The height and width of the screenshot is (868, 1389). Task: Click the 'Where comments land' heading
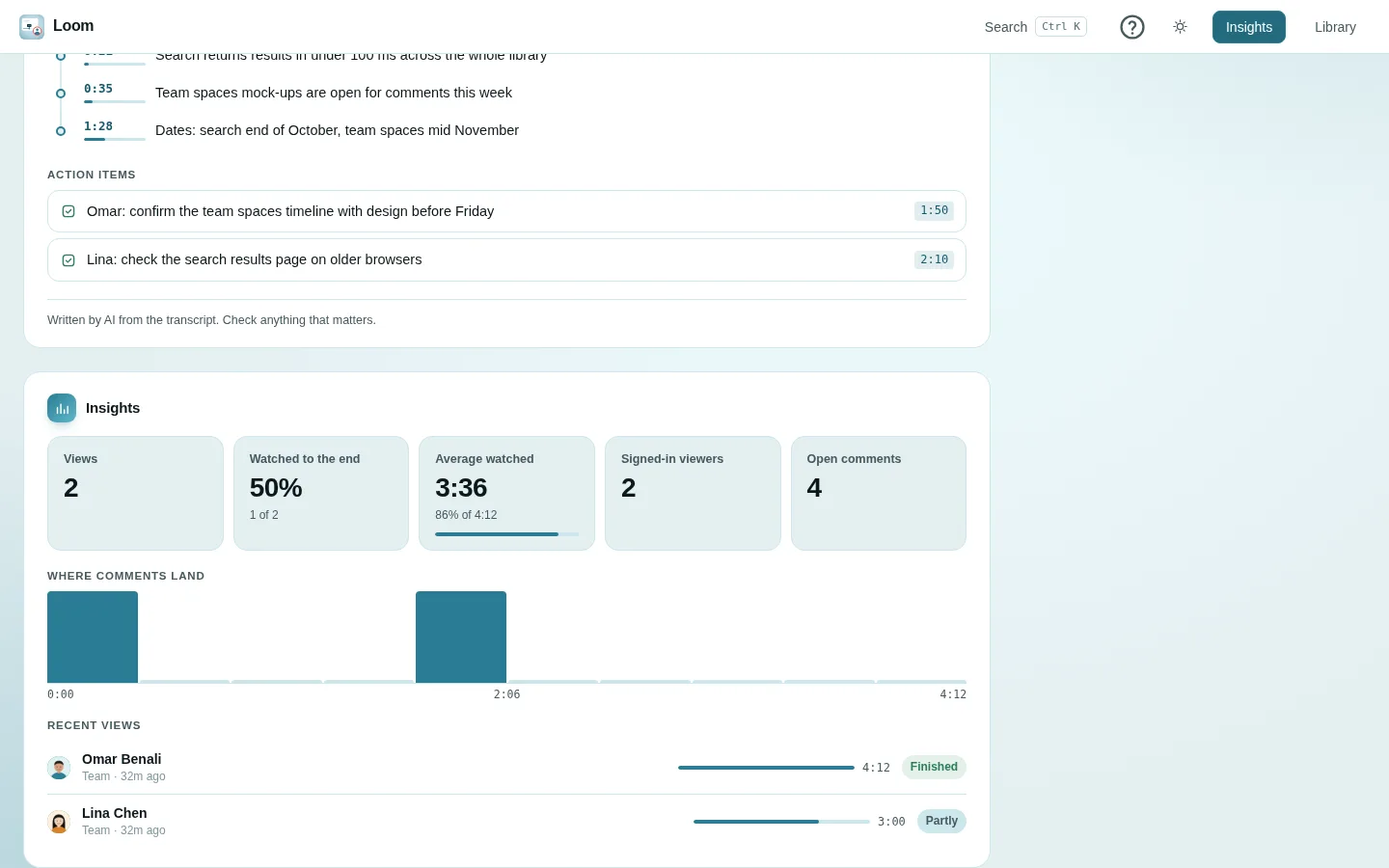(125, 576)
